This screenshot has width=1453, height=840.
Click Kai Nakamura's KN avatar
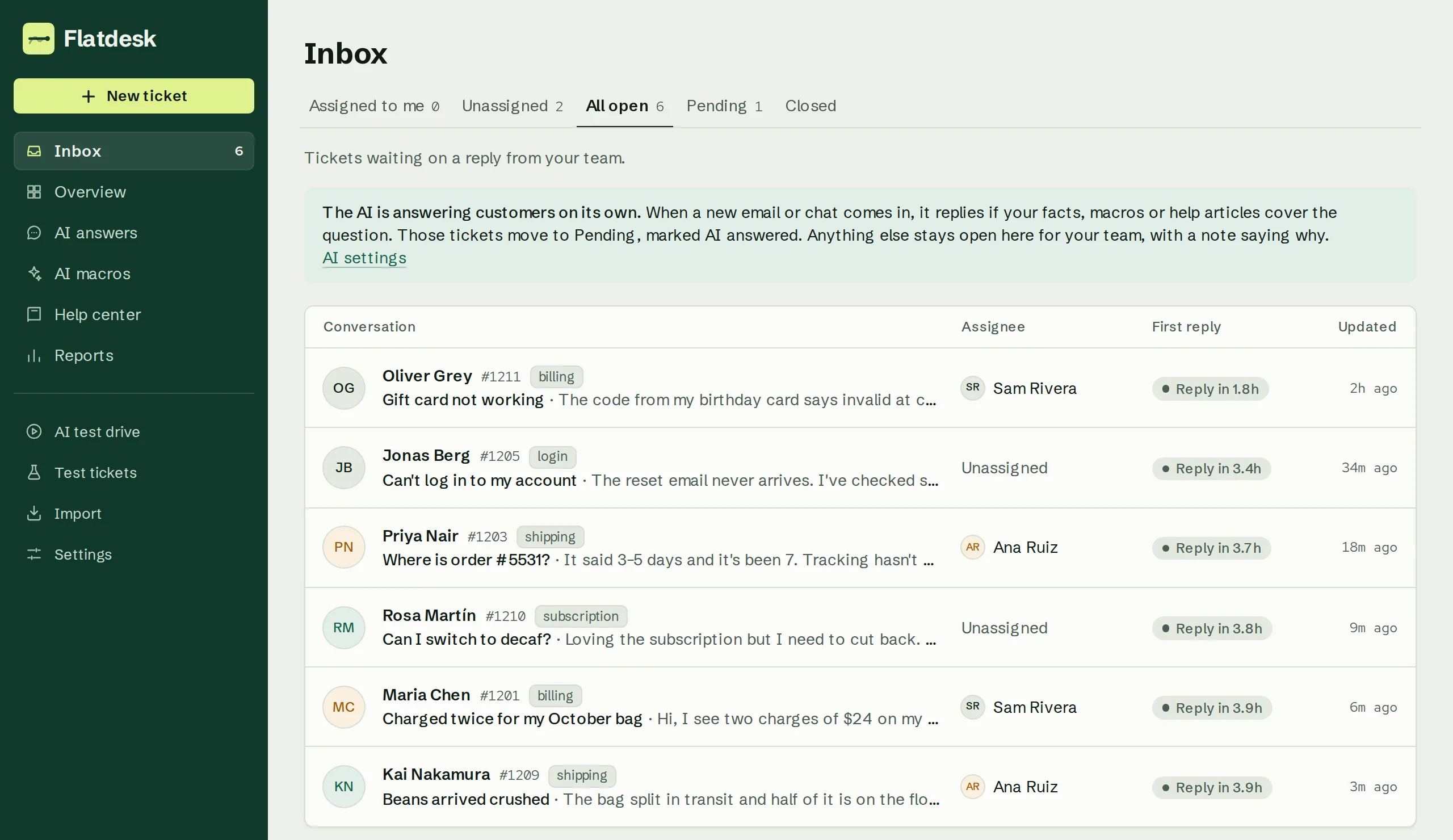point(343,787)
